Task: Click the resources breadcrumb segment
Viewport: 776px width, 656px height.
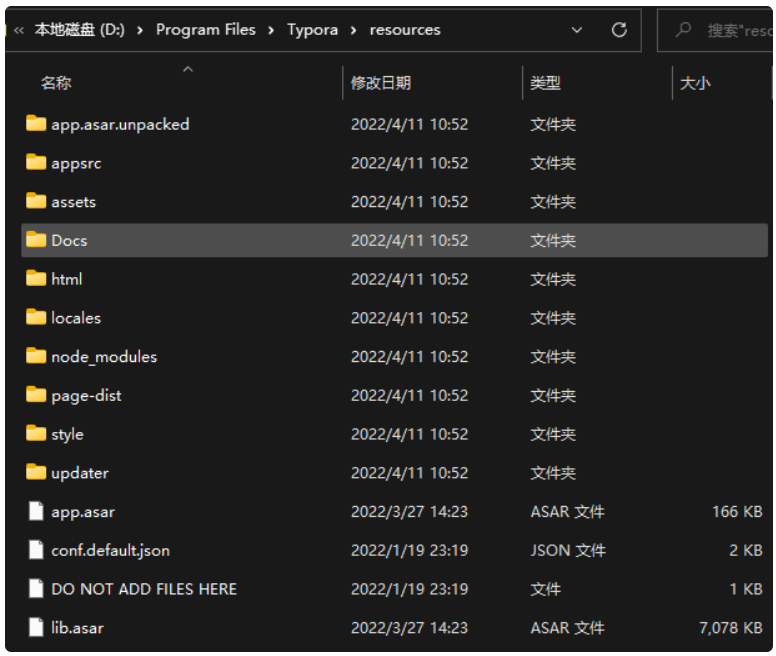Action: pyautogui.click(x=405, y=30)
